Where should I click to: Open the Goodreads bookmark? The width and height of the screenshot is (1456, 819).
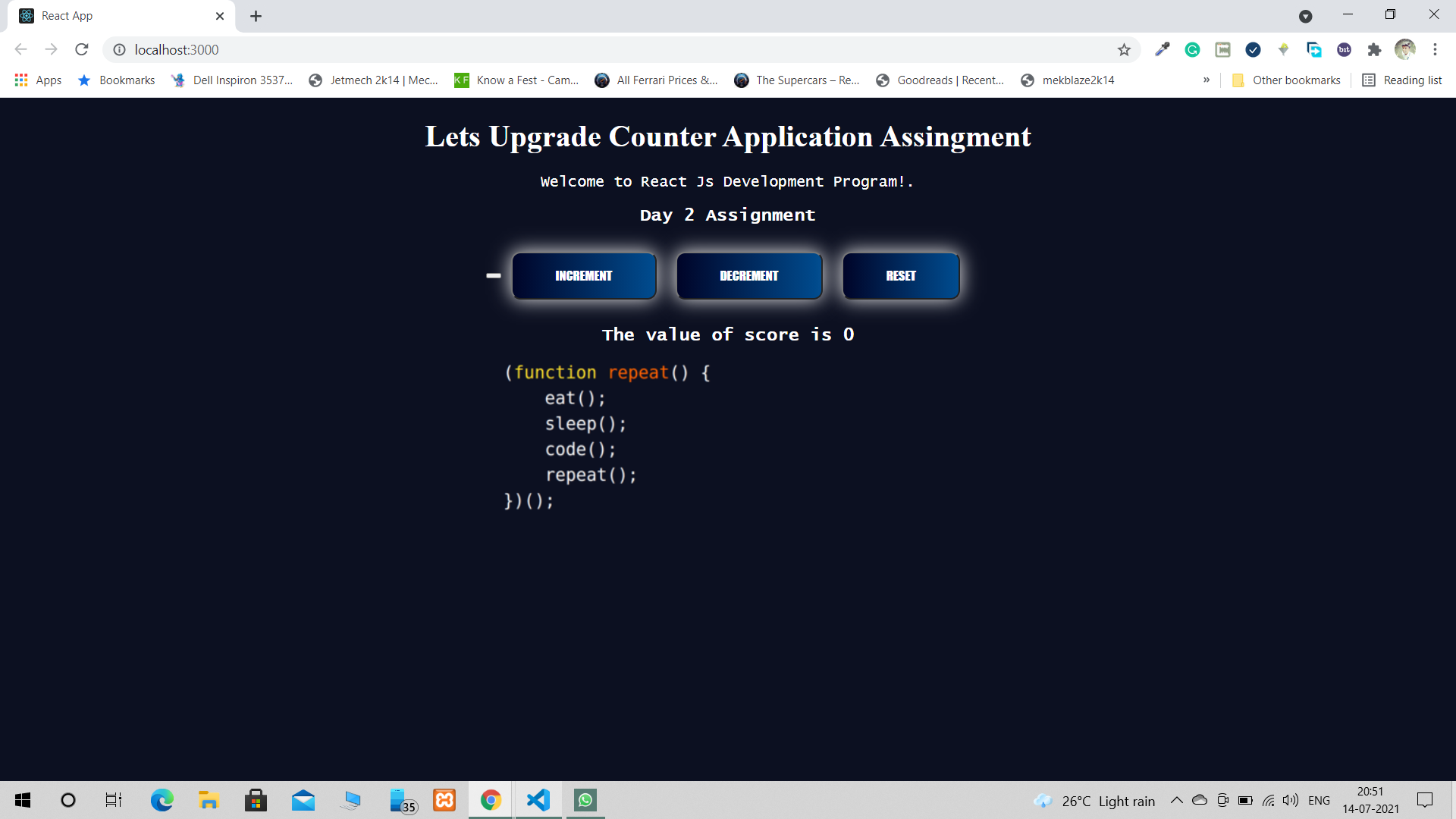[940, 80]
